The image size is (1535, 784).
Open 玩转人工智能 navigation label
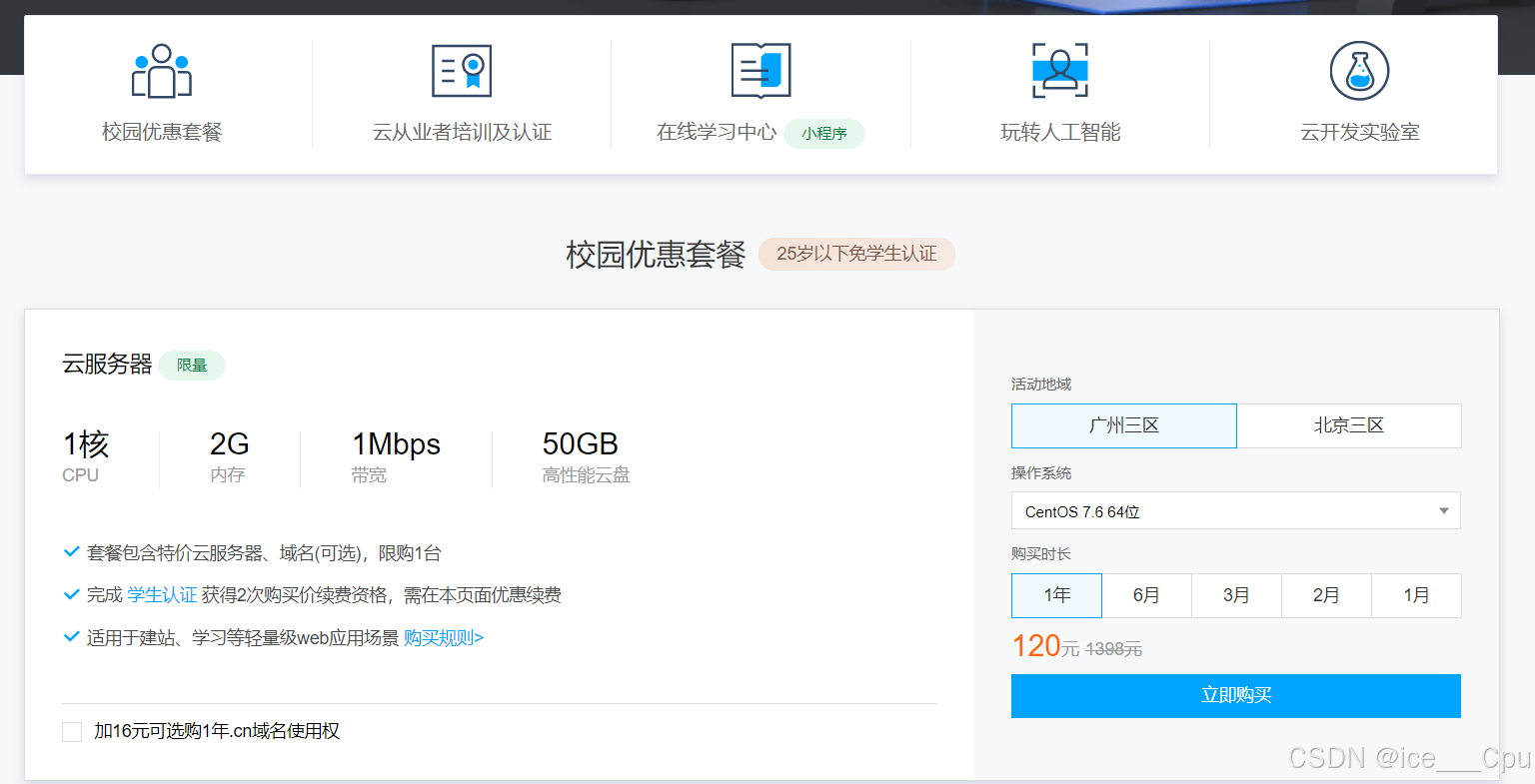(x=1060, y=132)
